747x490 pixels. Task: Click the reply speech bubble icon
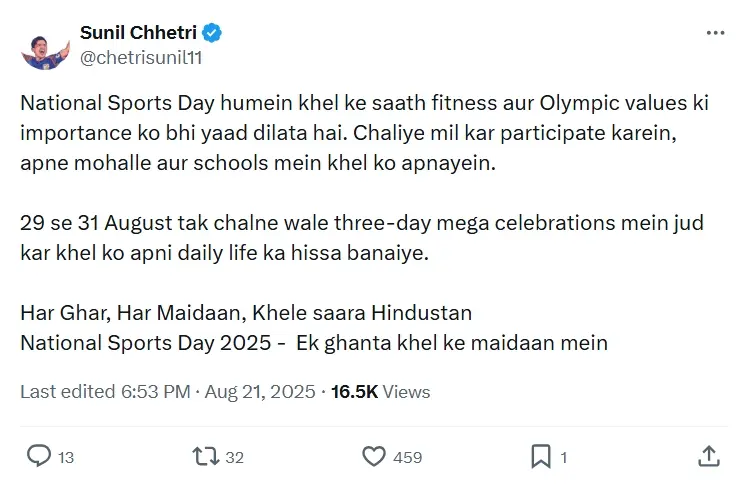pyautogui.click(x=38, y=456)
